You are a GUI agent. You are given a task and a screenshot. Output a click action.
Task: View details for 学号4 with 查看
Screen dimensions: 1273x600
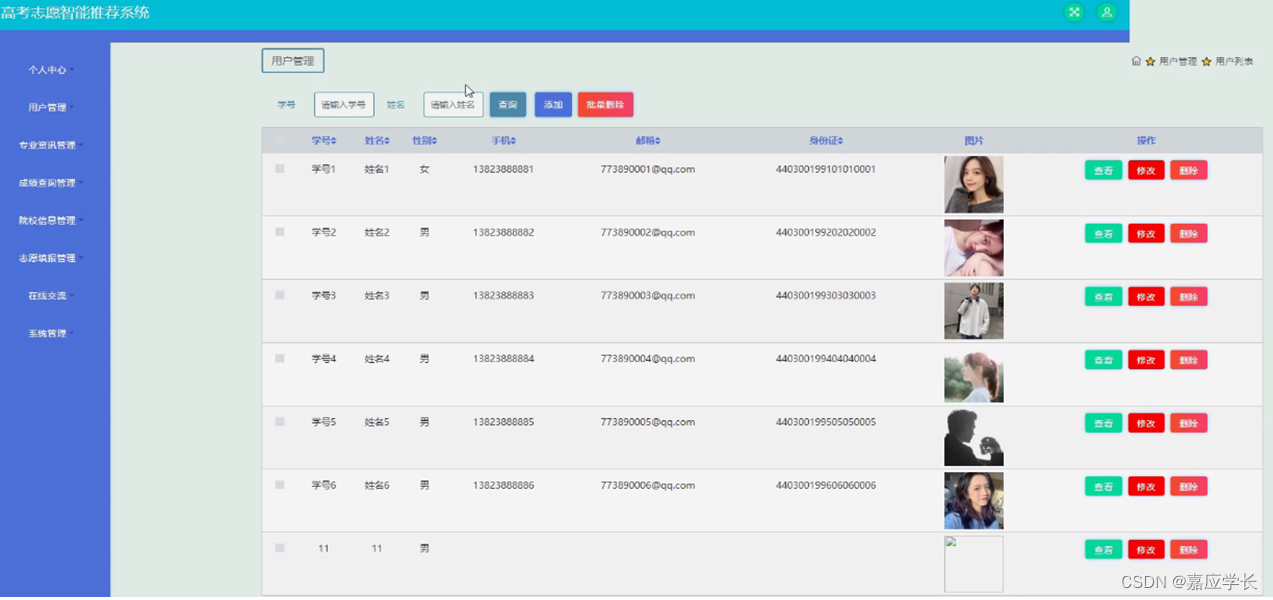1103,360
